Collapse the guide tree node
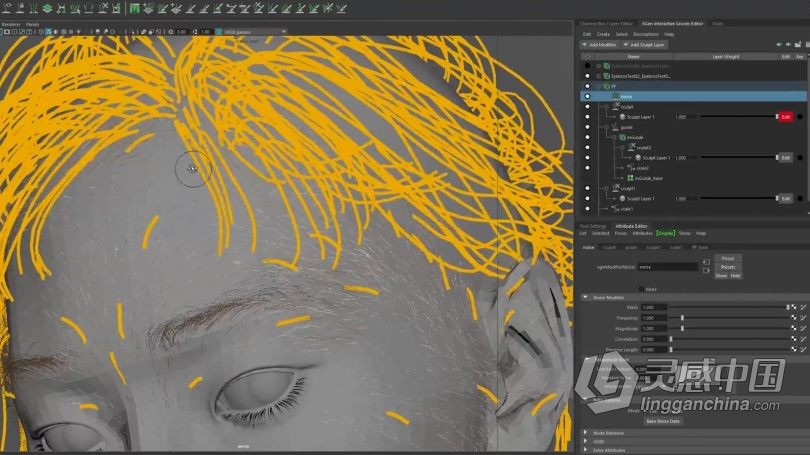Image resolution: width=810 pixels, height=455 pixels. [606, 127]
